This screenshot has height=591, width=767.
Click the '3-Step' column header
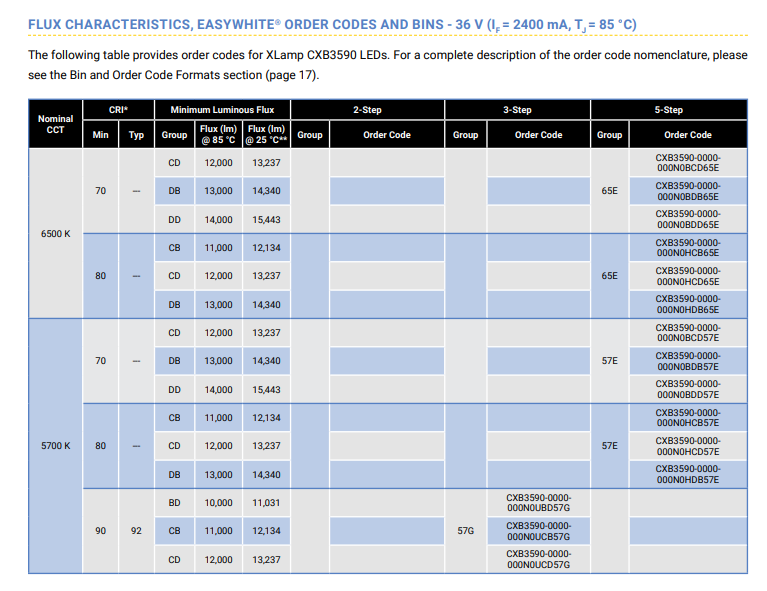point(517,110)
